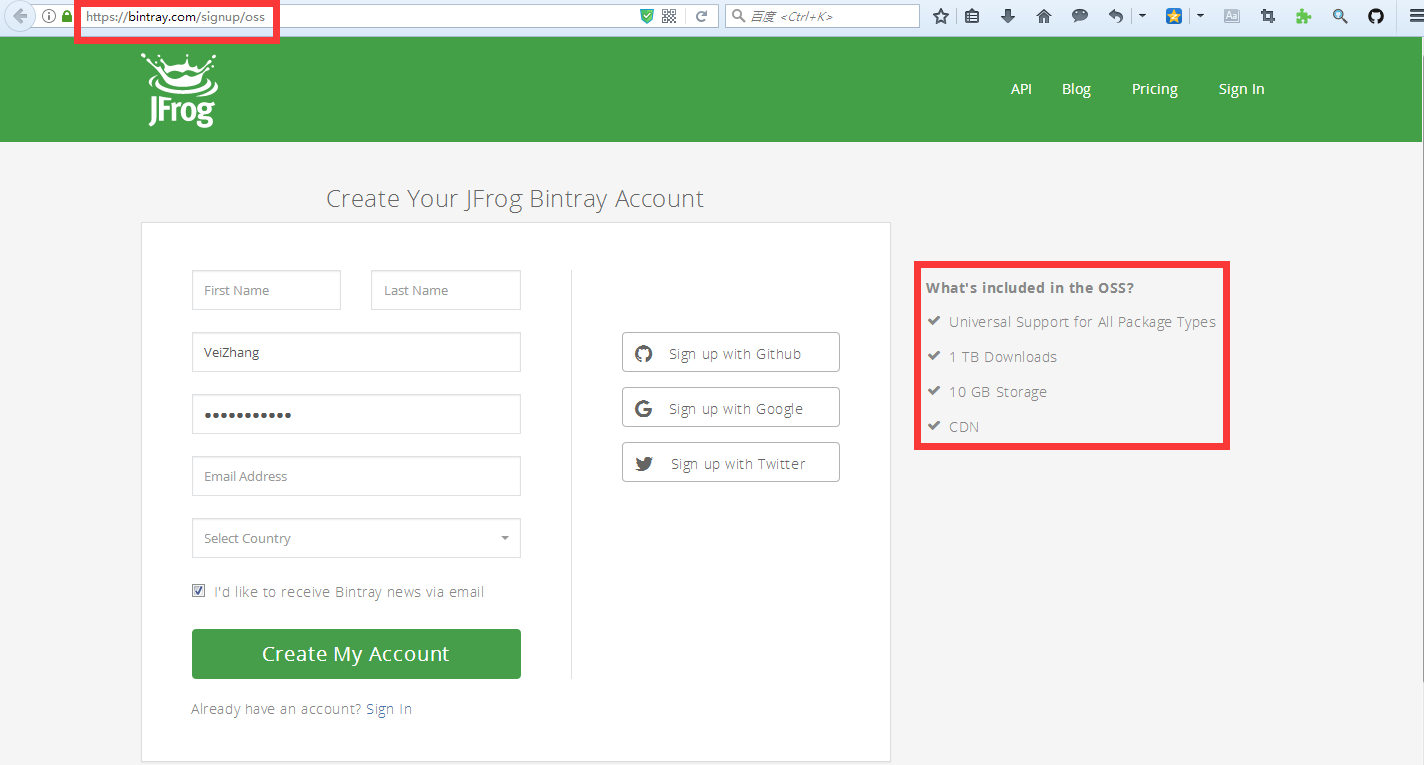This screenshot has width=1424, height=765.
Task: Click the 'CDN' feature text
Action: click(x=964, y=427)
